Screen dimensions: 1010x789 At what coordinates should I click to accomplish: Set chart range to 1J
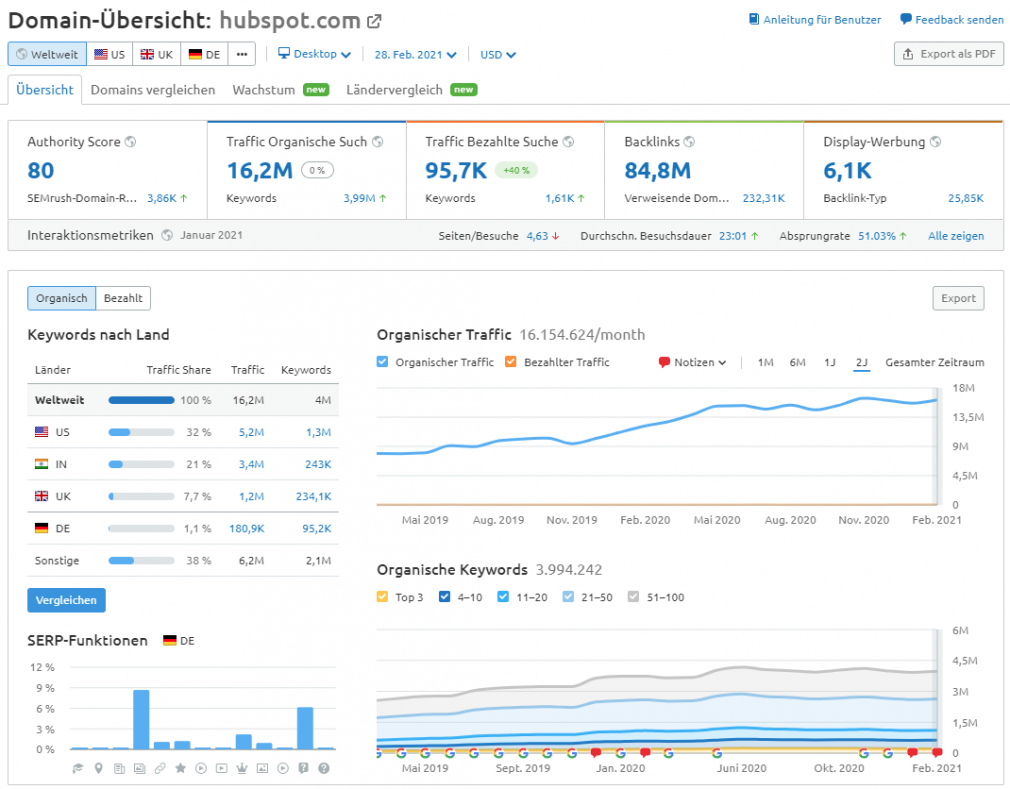pyautogui.click(x=830, y=362)
